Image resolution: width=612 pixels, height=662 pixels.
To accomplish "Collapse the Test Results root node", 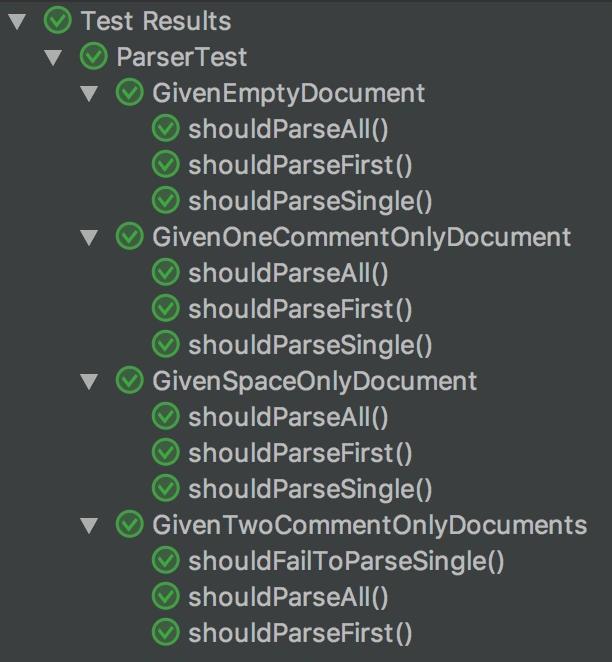I will [x=17, y=22].
